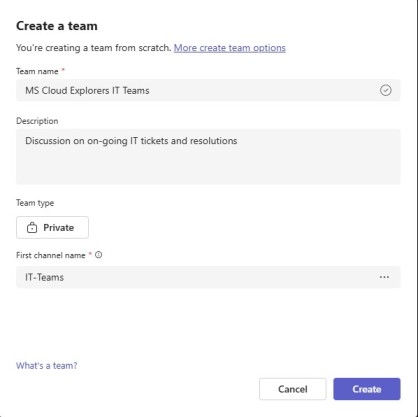The image size is (418, 417).
Task: Click the checkmark icon in Team name field
Action: 386,90
